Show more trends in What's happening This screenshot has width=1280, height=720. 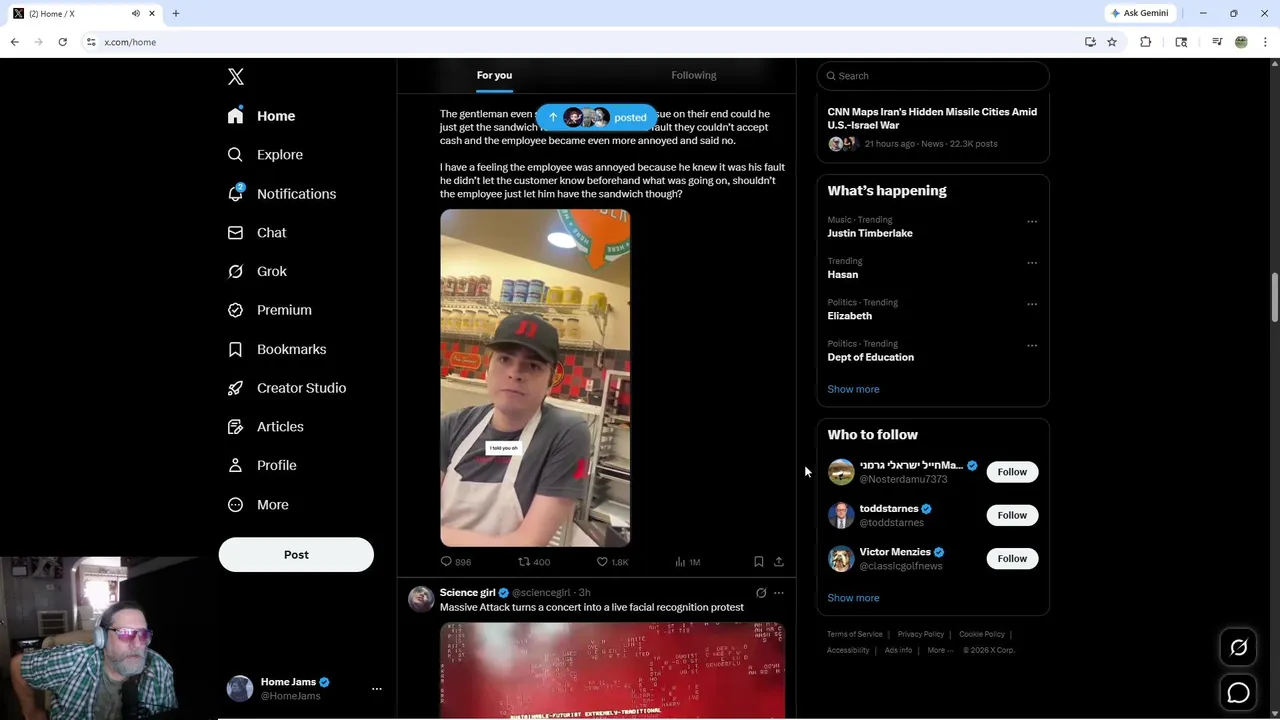pos(853,389)
